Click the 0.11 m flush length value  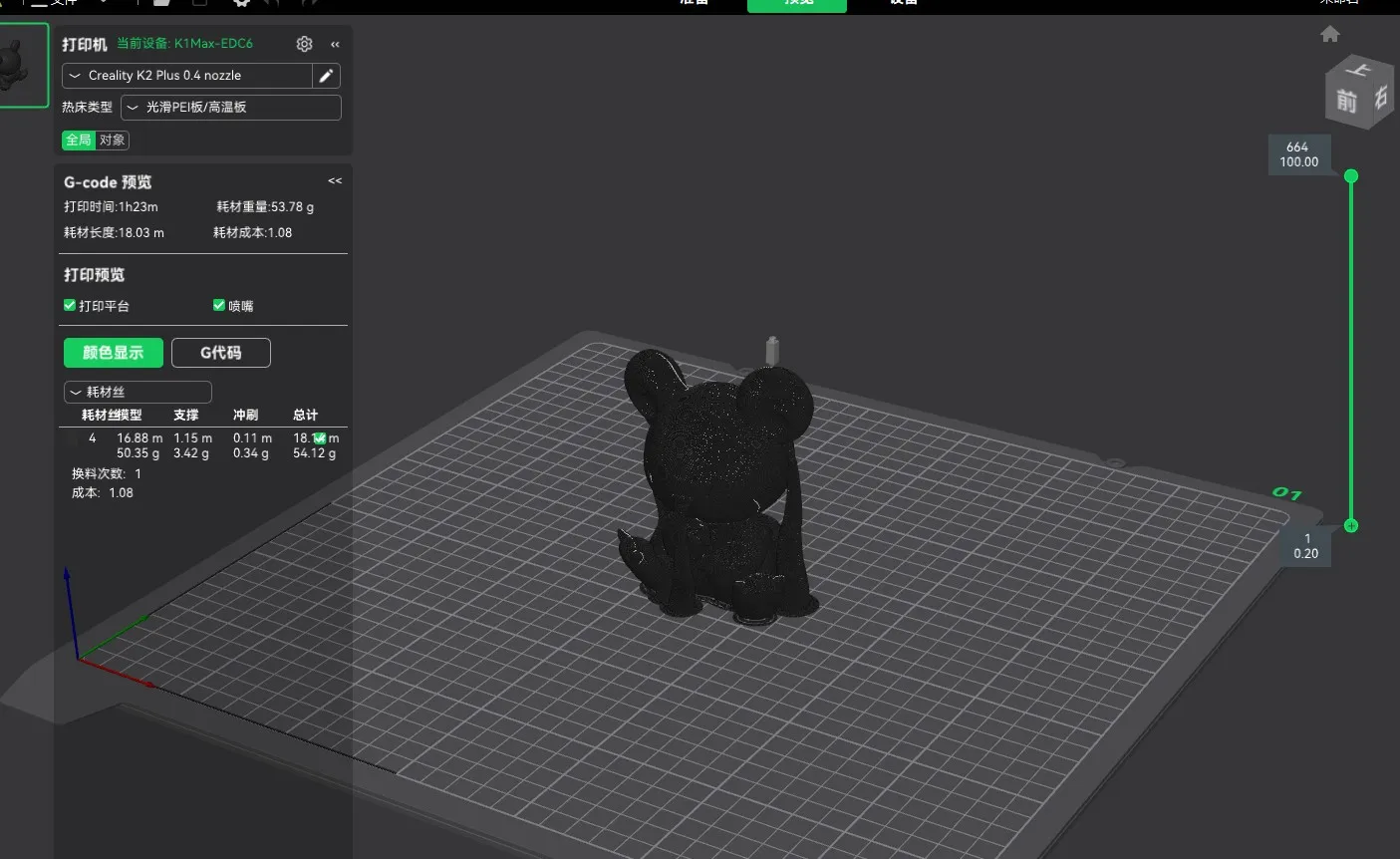click(252, 438)
